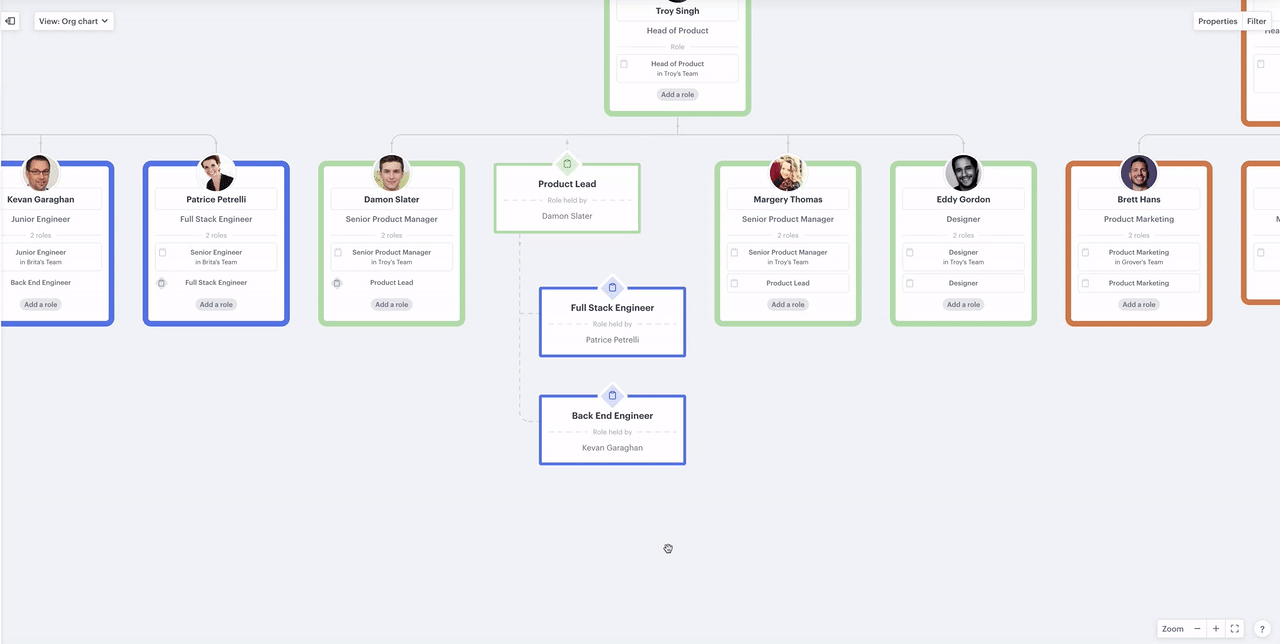Collapse the left sidebar panel
1280x644 pixels.
[10, 21]
